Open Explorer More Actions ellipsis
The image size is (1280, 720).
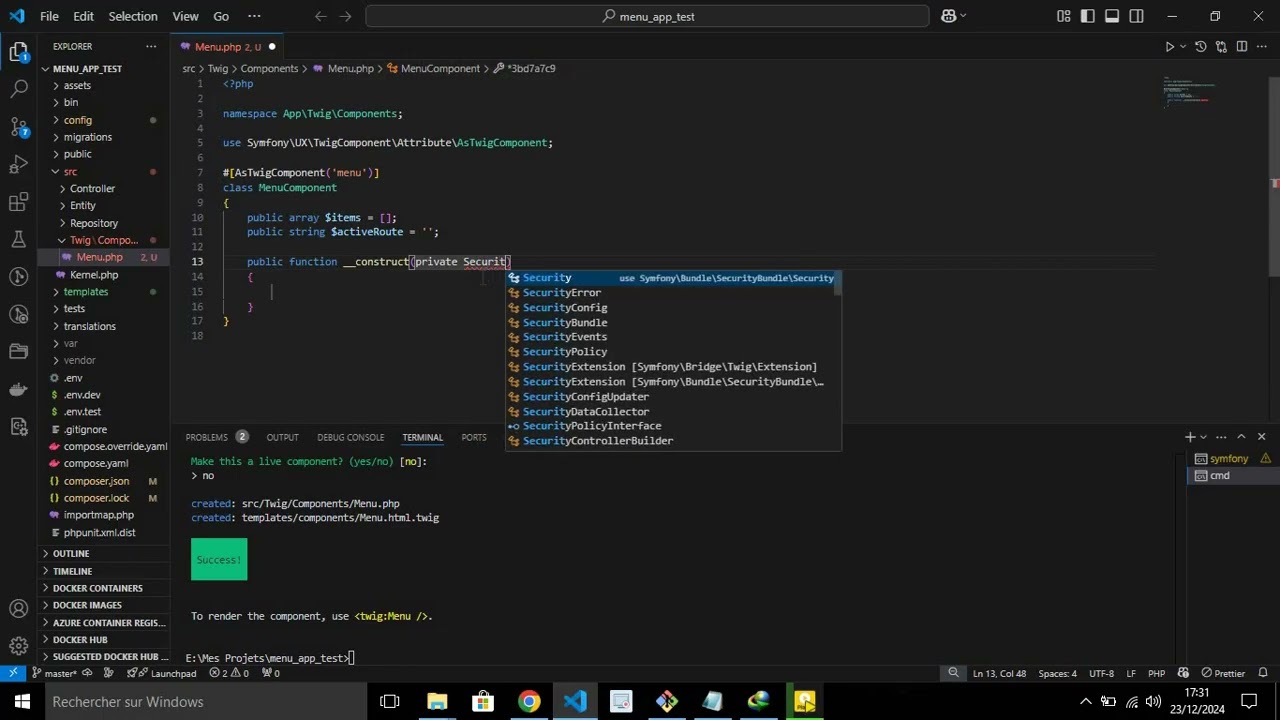(x=151, y=47)
